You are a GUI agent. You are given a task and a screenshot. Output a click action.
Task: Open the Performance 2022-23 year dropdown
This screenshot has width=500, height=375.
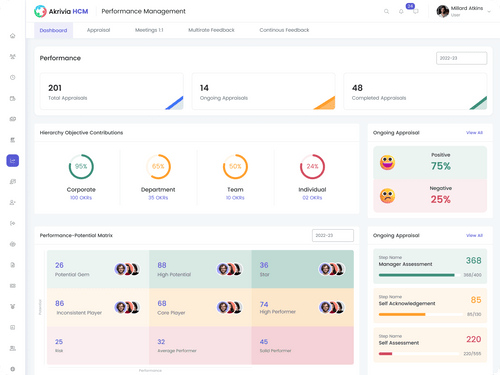(461, 58)
